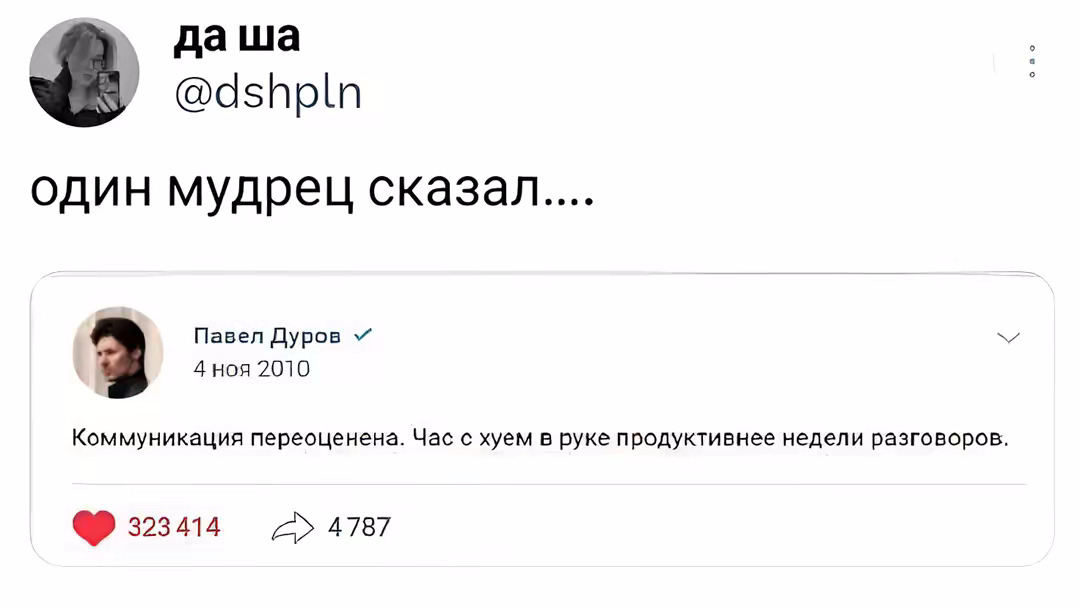Click the 323 414 likes count
Image resolution: width=1080 pixels, height=608 pixels.
click(174, 527)
